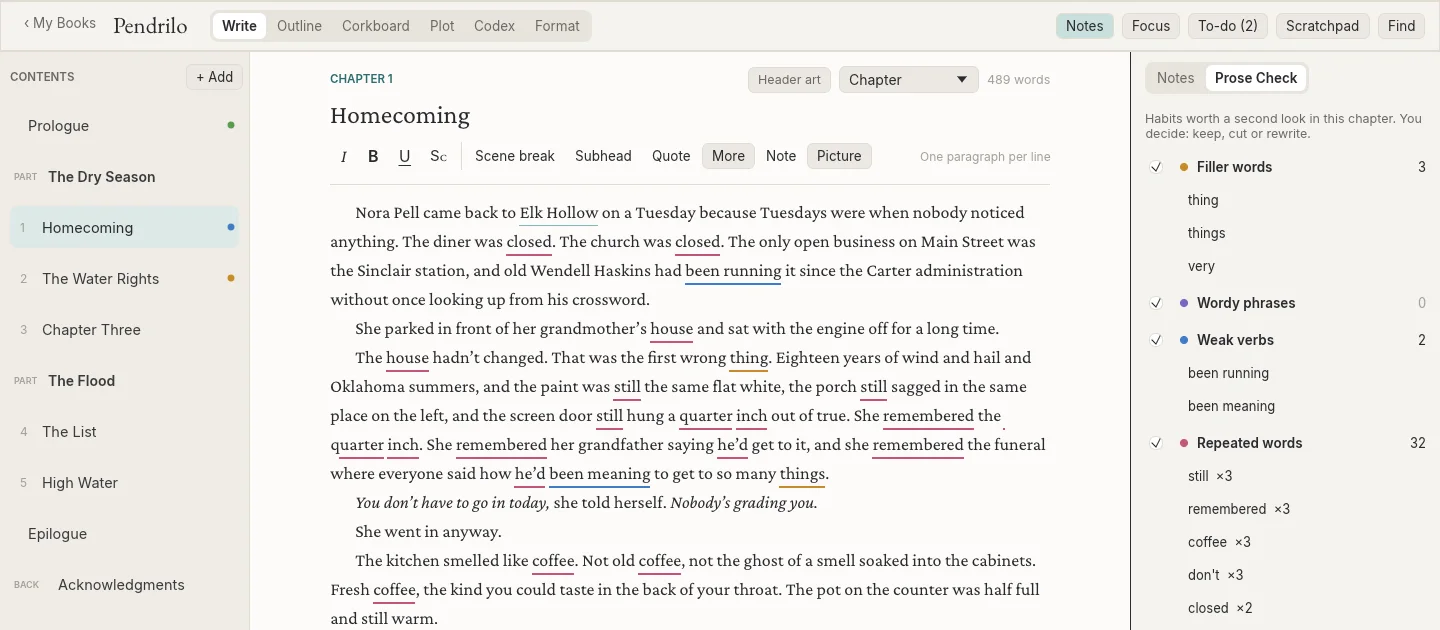1440x630 pixels.
Task: Select Chapter Three in Contents
Action: point(125,330)
